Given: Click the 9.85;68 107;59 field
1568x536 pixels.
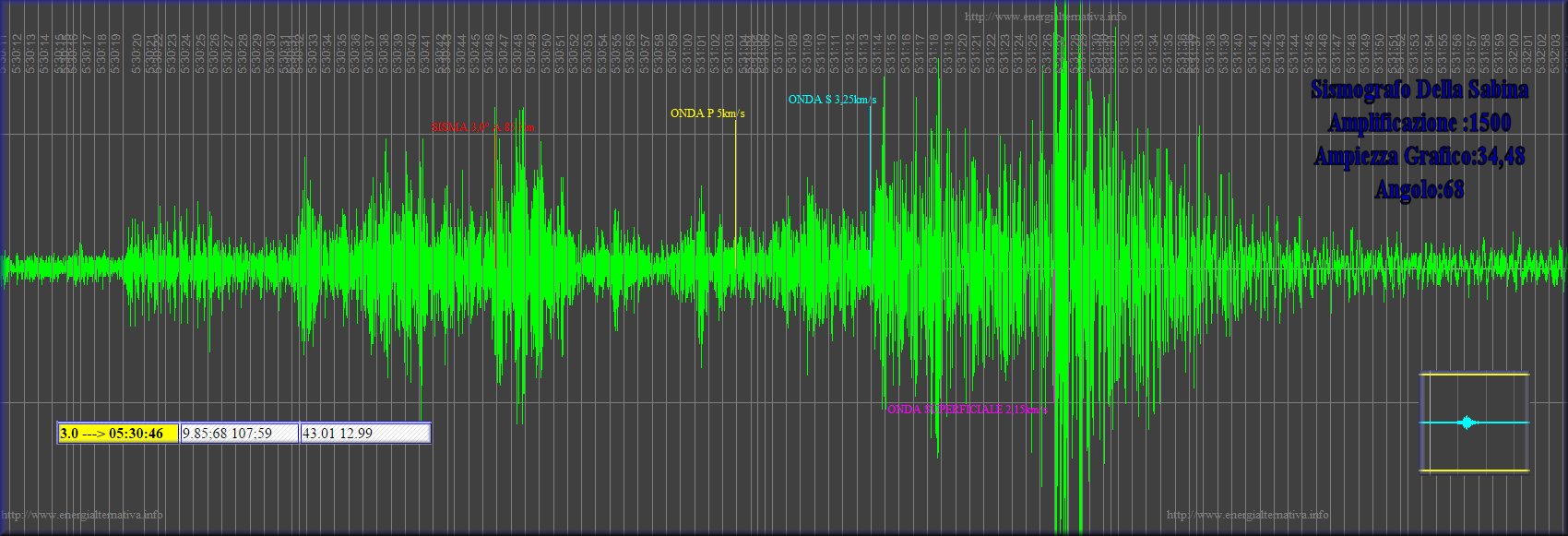Looking at the screenshot, I should coord(240,434).
